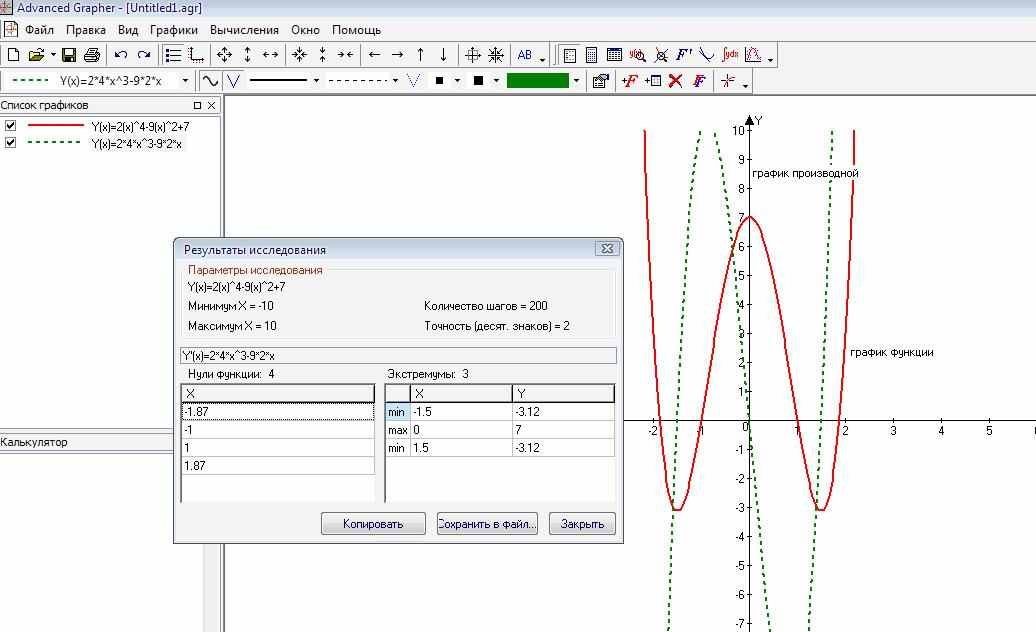Expand the arrow next to the Open file icon
This screenshot has width=1036, height=632.
(53, 55)
